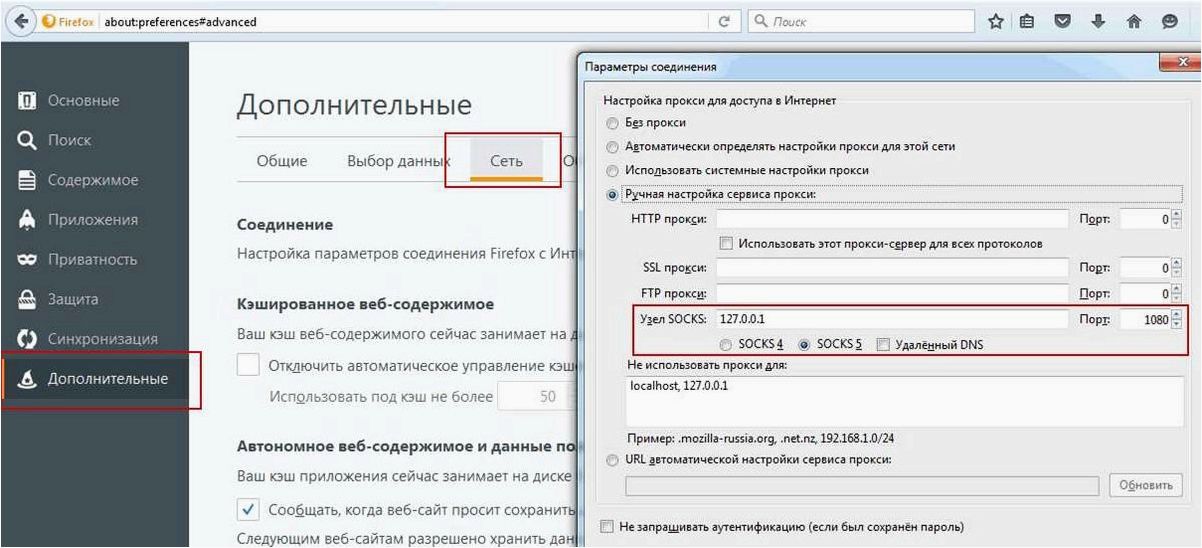This screenshot has width=1202, height=548.
Task: Open the Pocket icon in toolbar
Action: click(x=1063, y=21)
